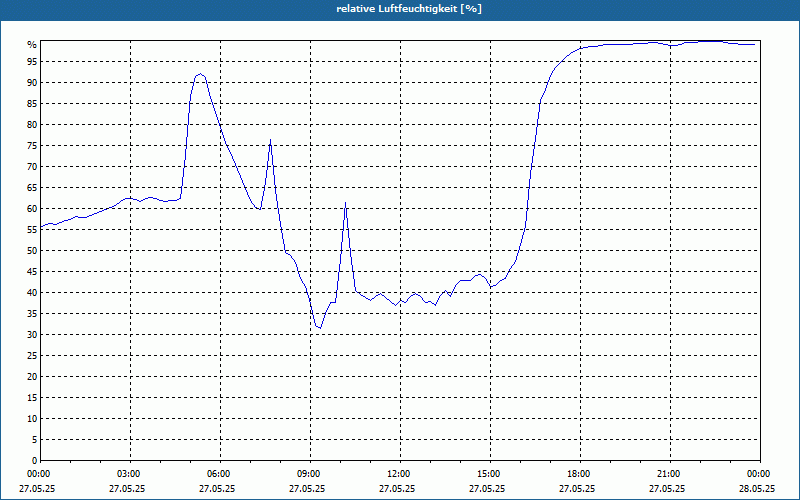This screenshot has width=800, height=500.
Task: Select the '15' y-axis label
Action: tap(32, 397)
